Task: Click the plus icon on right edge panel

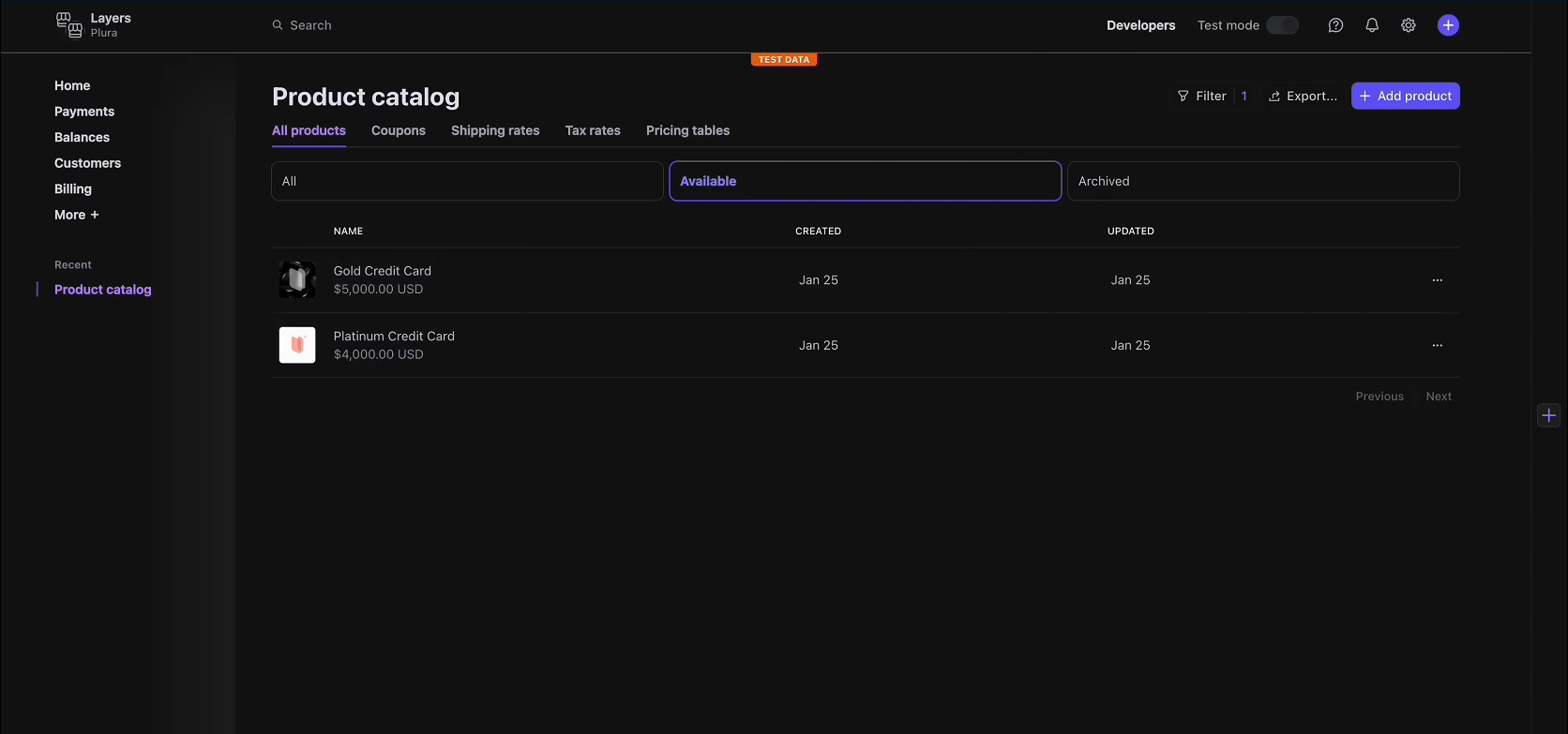Action: [1549, 415]
